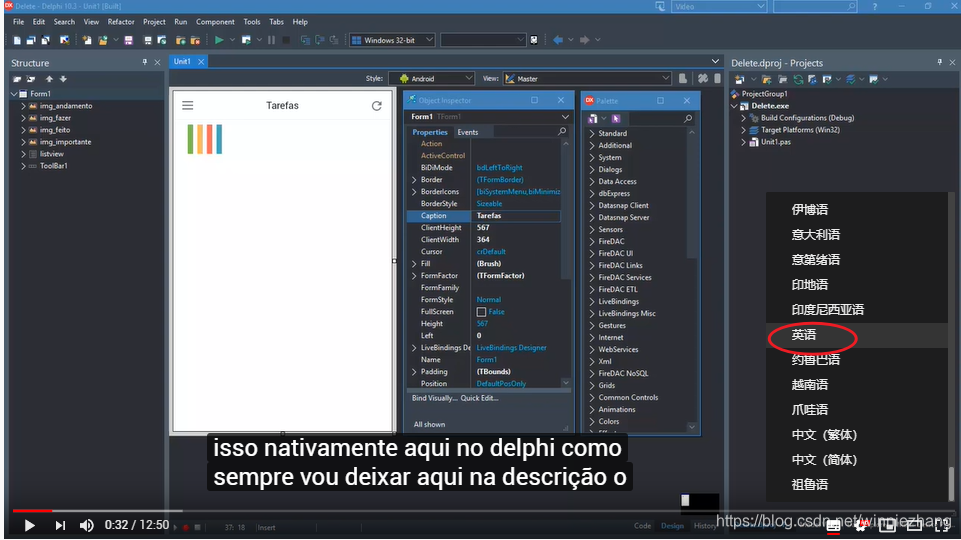Toggle the FullScreen checkbox in Object Inspector
The image size is (961, 540).
click(x=481, y=312)
